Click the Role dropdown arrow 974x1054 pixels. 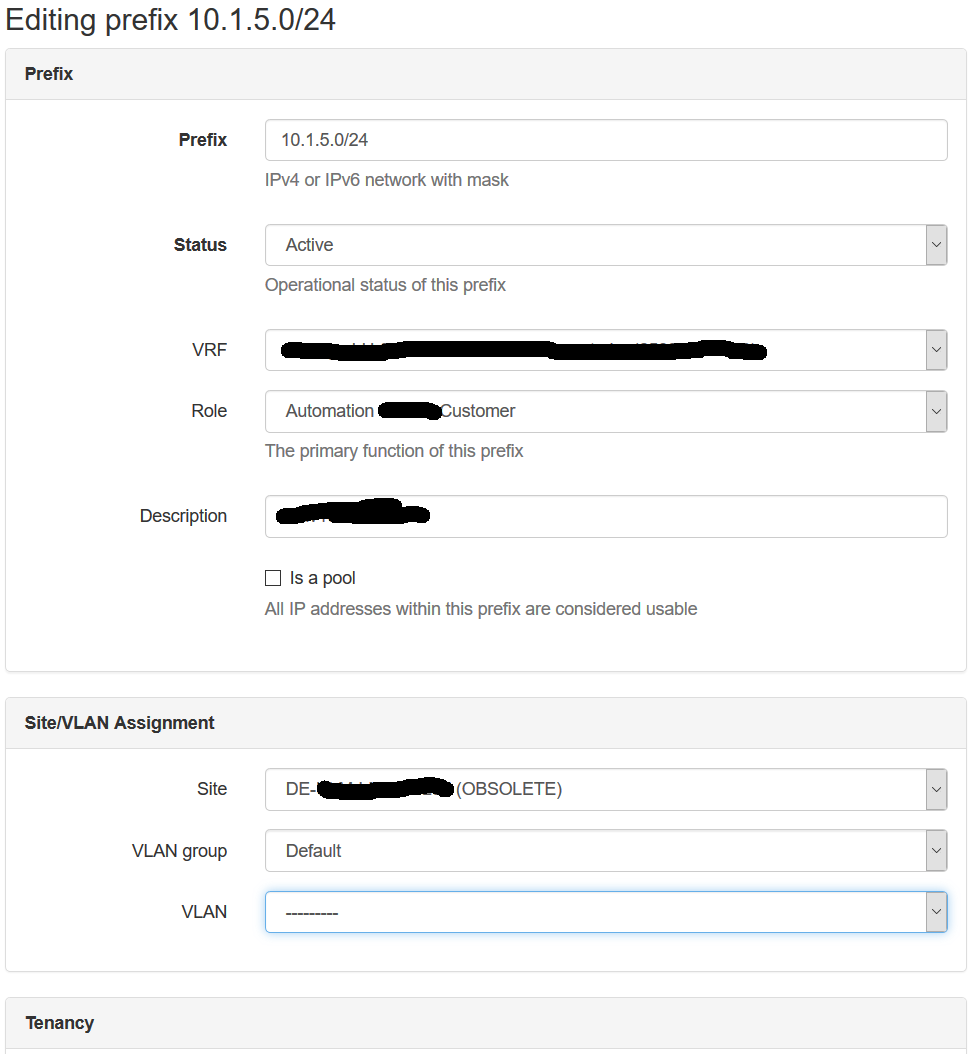click(936, 411)
